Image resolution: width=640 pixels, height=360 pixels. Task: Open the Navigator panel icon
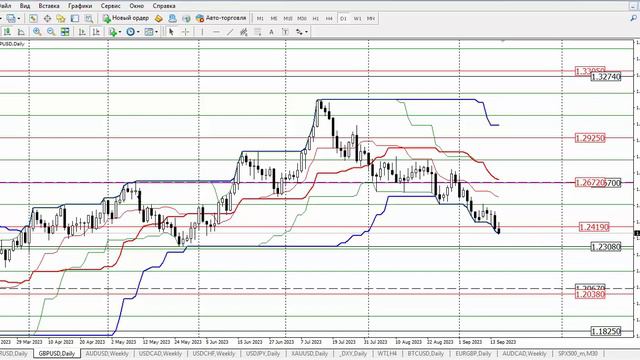coord(61,18)
